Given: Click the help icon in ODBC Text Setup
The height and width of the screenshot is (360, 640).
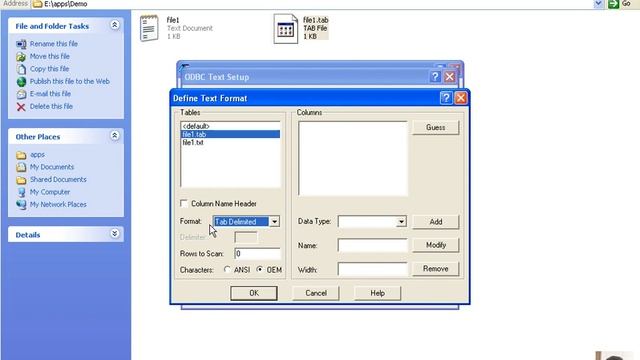Looking at the screenshot, I should click(x=435, y=77).
